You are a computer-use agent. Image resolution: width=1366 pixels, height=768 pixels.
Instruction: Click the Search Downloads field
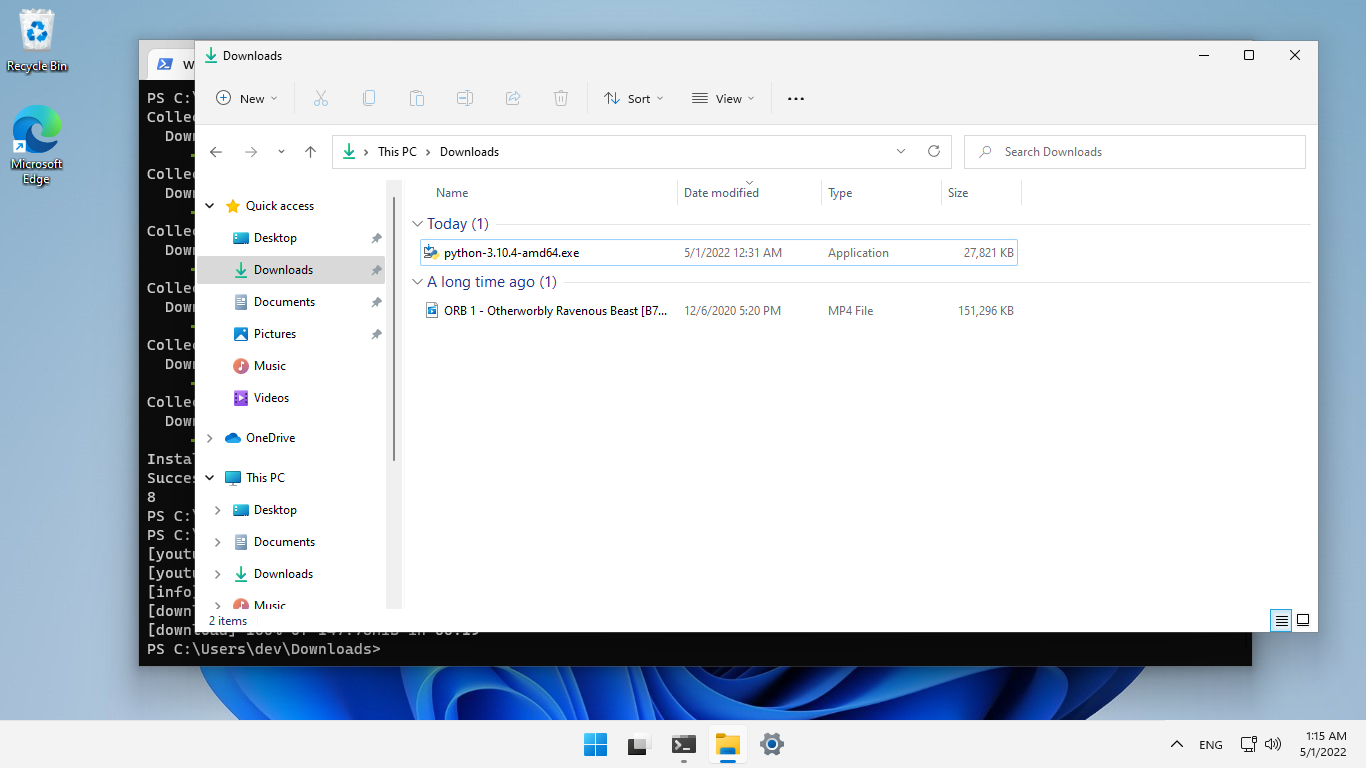[1135, 152]
